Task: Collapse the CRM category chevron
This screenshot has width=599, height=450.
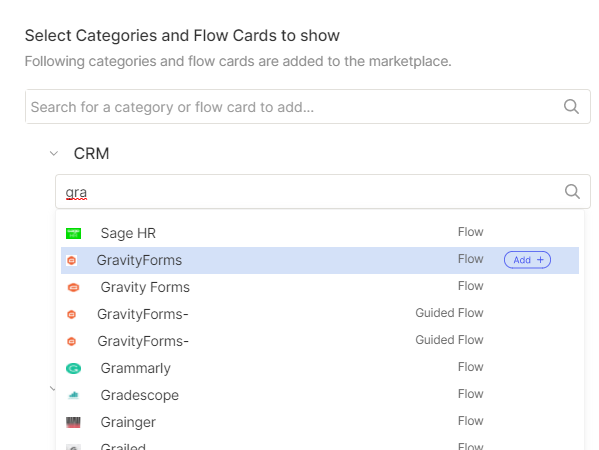Action: click(x=54, y=154)
